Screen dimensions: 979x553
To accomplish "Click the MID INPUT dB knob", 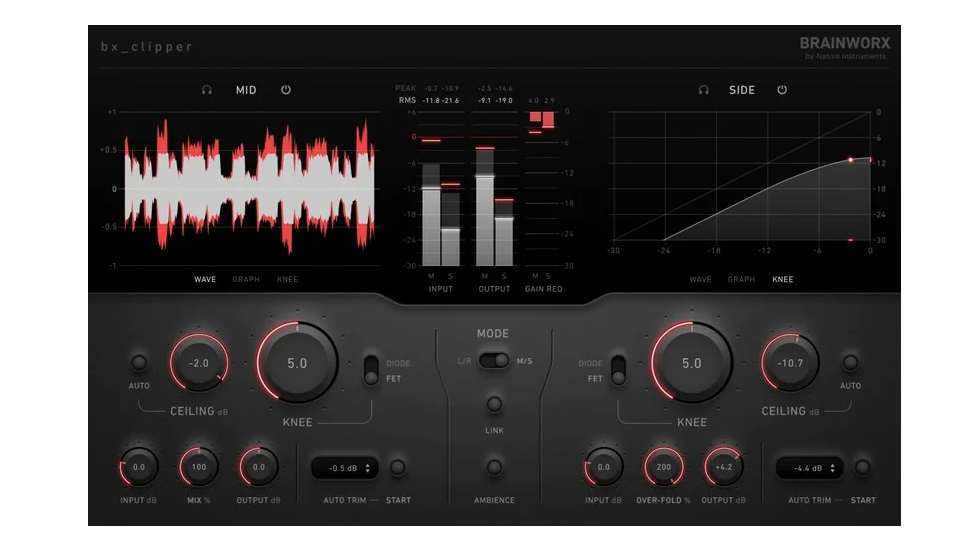I will click(139, 467).
